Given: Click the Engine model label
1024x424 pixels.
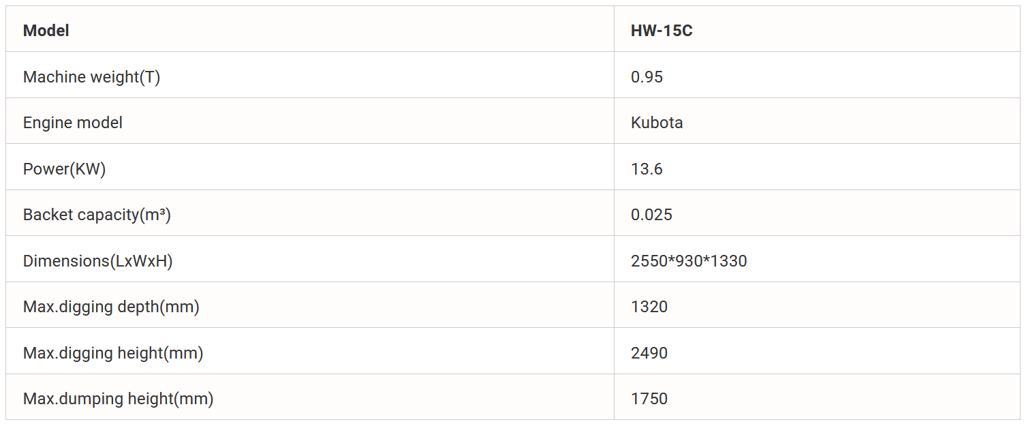Looking at the screenshot, I should (x=73, y=123).
